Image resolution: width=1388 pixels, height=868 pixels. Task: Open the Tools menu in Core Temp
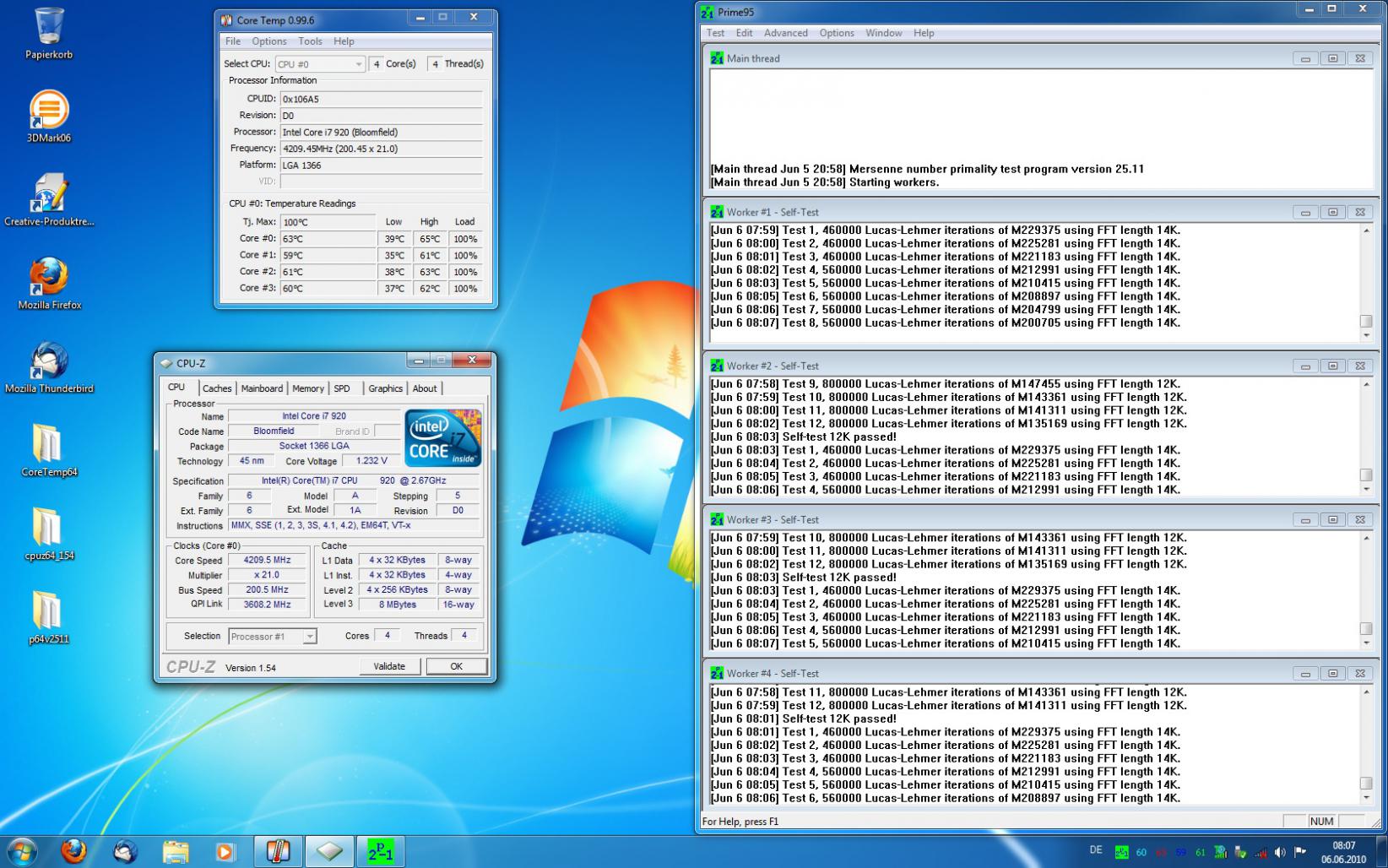(x=310, y=41)
